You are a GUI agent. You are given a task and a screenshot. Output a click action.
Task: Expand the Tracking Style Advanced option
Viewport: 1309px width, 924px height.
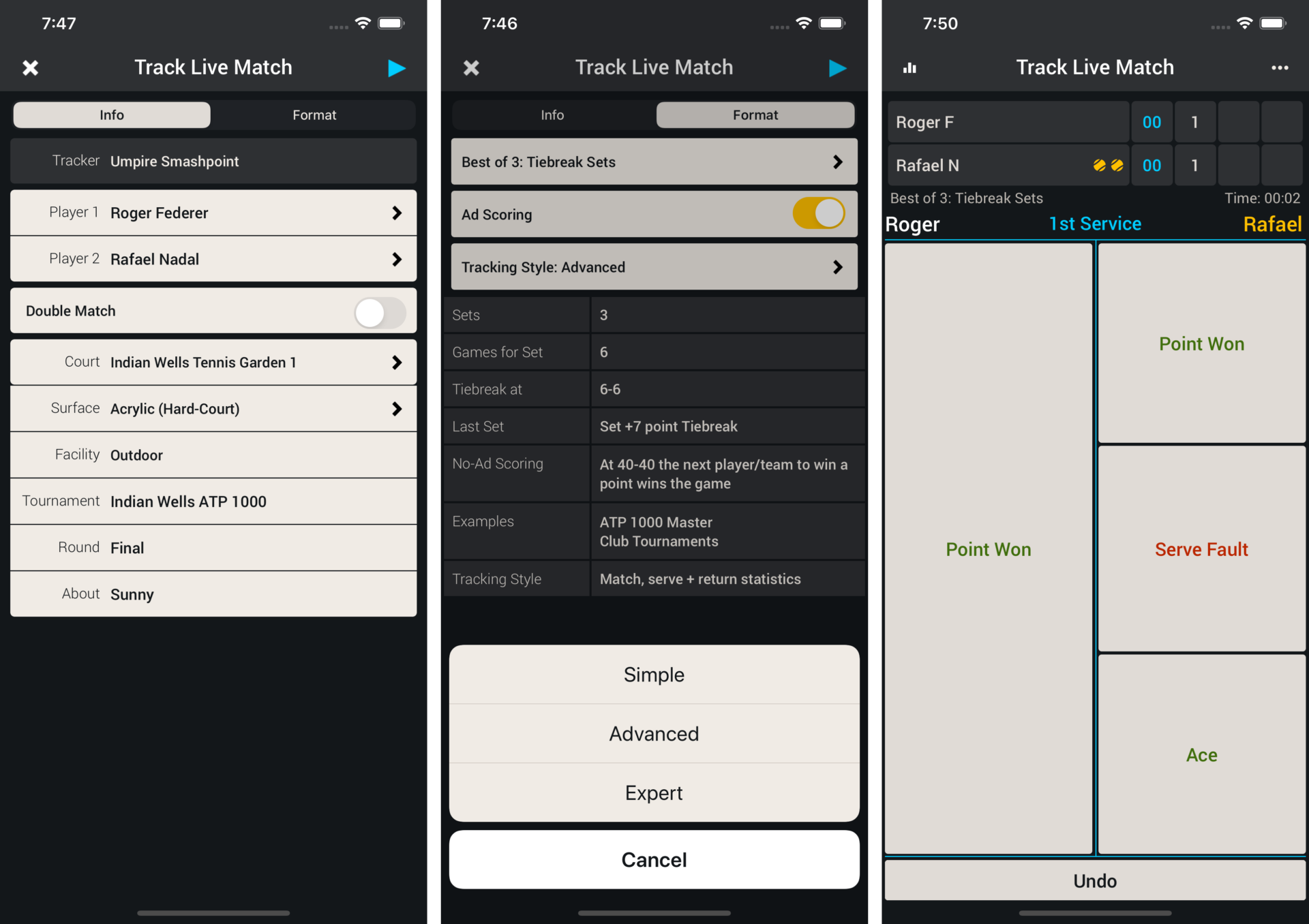pyautogui.click(x=654, y=267)
